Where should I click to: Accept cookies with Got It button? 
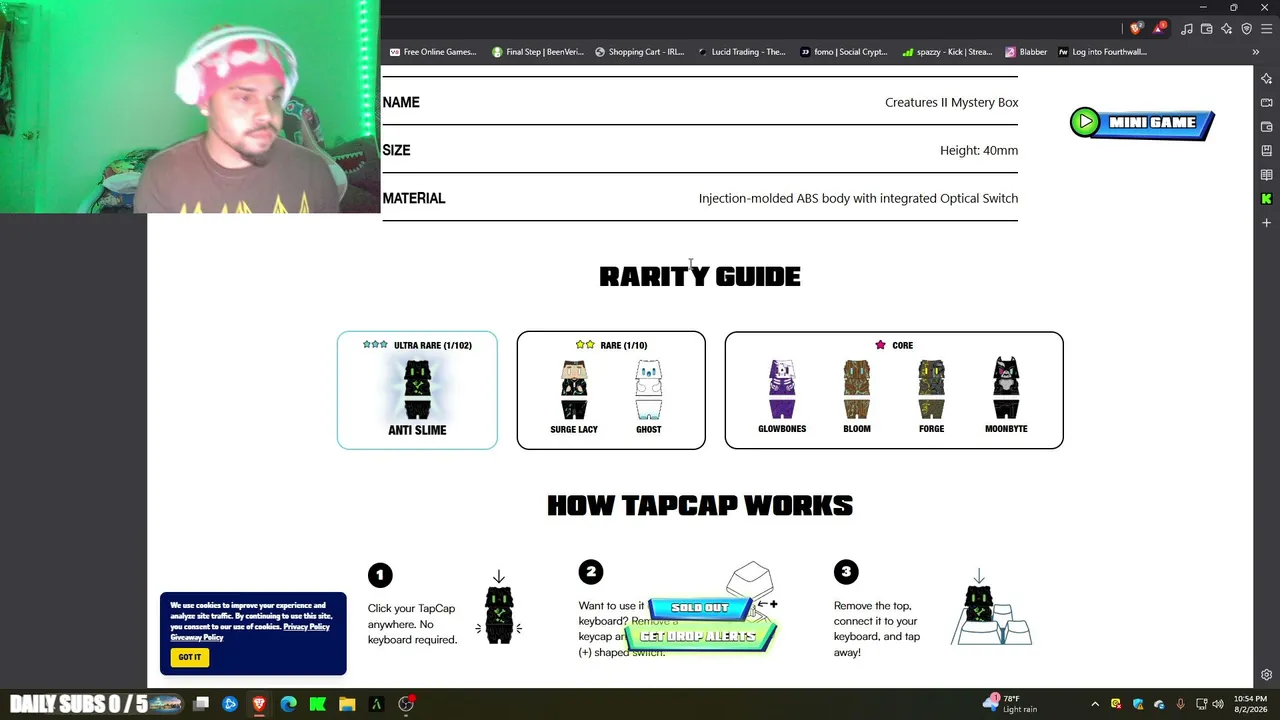click(189, 657)
